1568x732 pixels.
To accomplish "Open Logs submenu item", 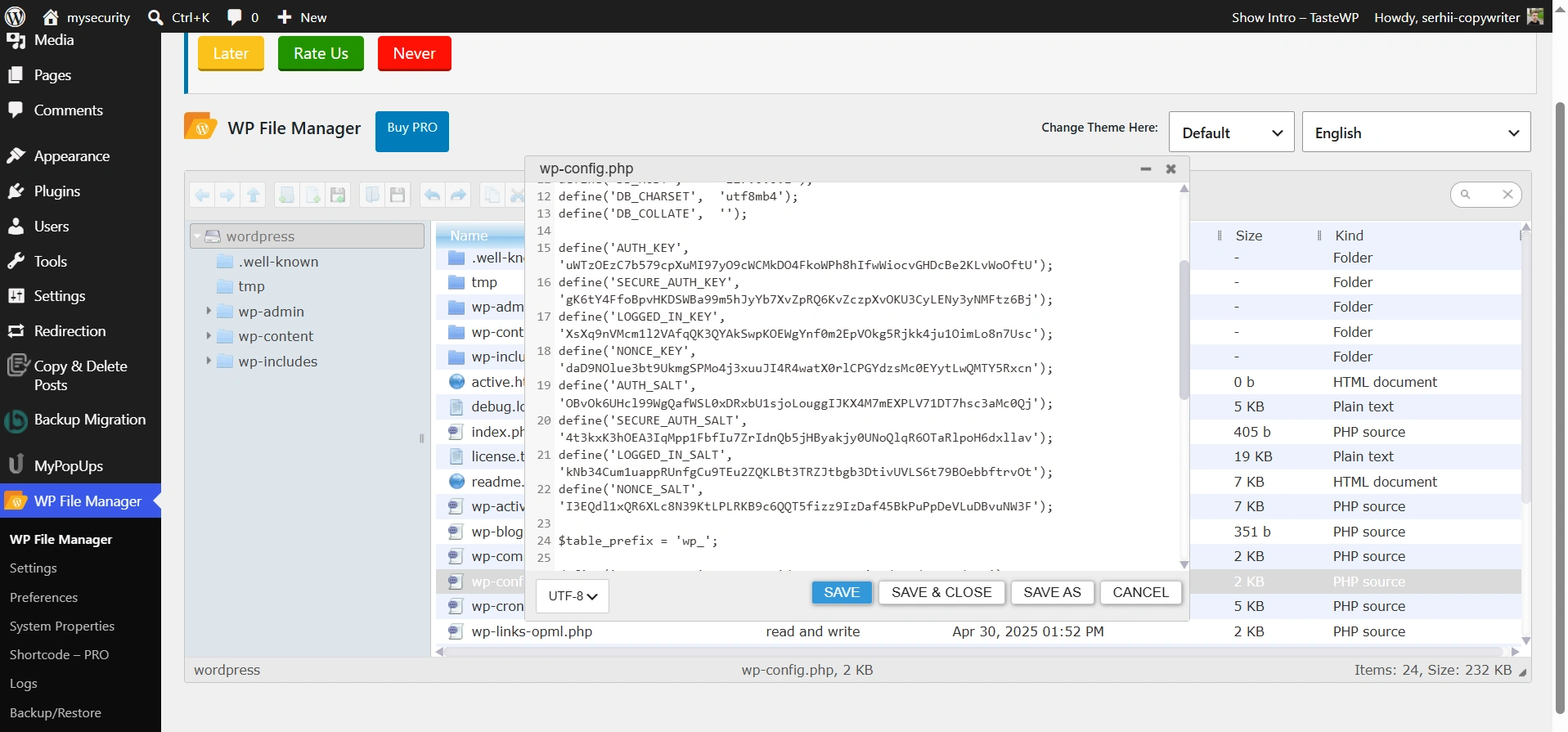I will pyautogui.click(x=24, y=684).
